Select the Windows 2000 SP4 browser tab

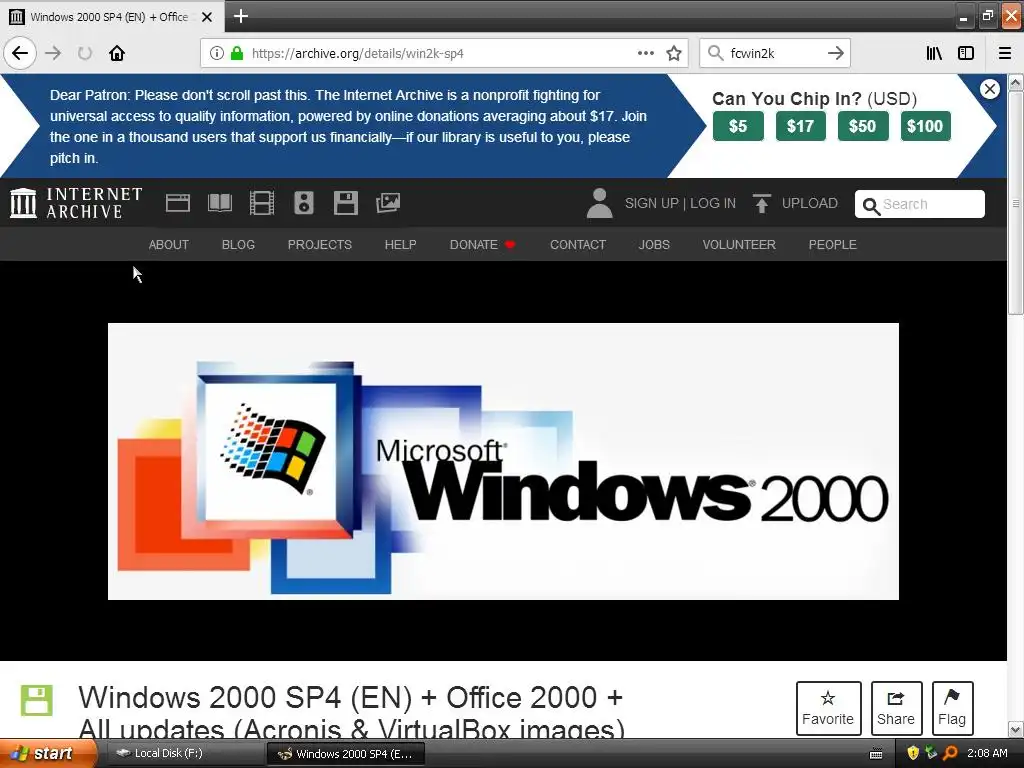[112, 16]
